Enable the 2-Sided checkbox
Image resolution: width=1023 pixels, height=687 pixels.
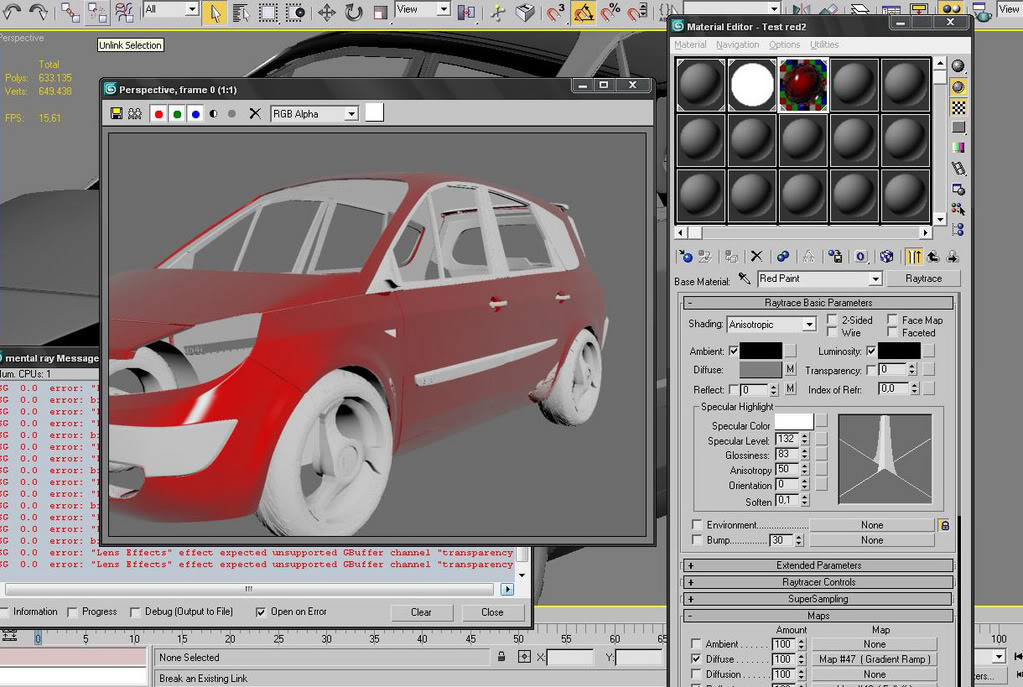click(x=832, y=320)
